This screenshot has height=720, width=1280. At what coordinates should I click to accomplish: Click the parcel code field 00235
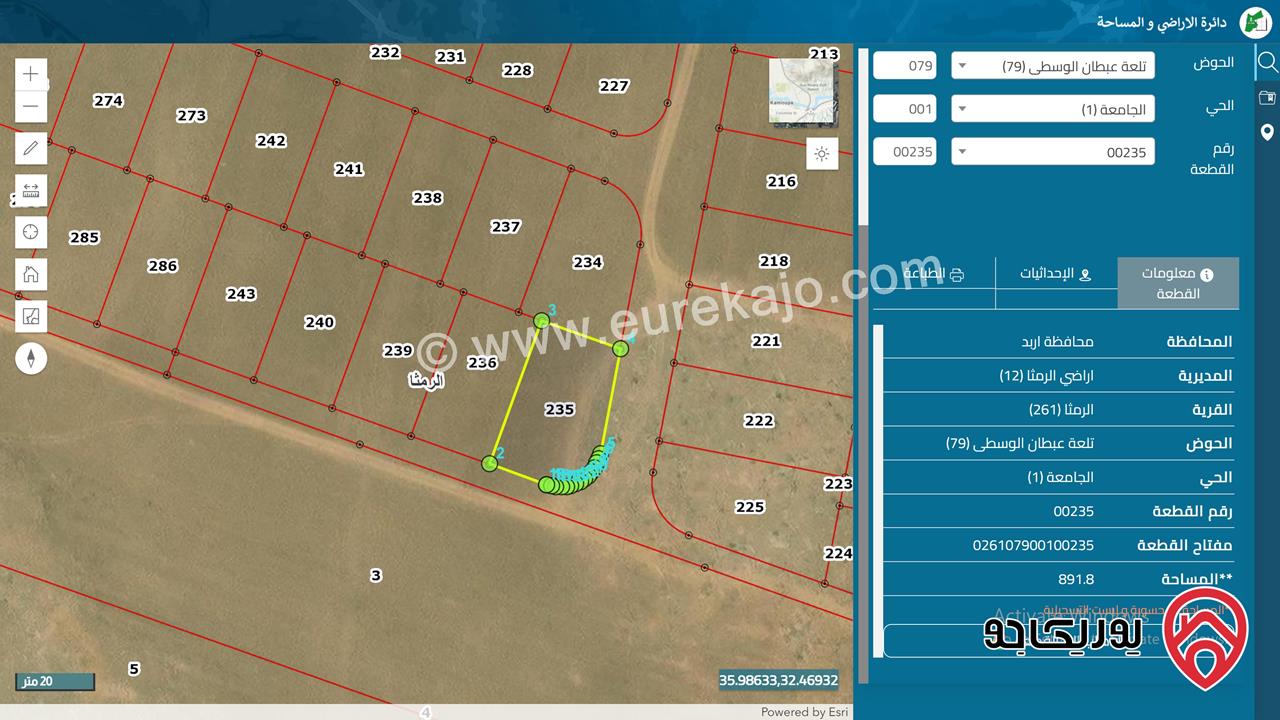[905, 152]
